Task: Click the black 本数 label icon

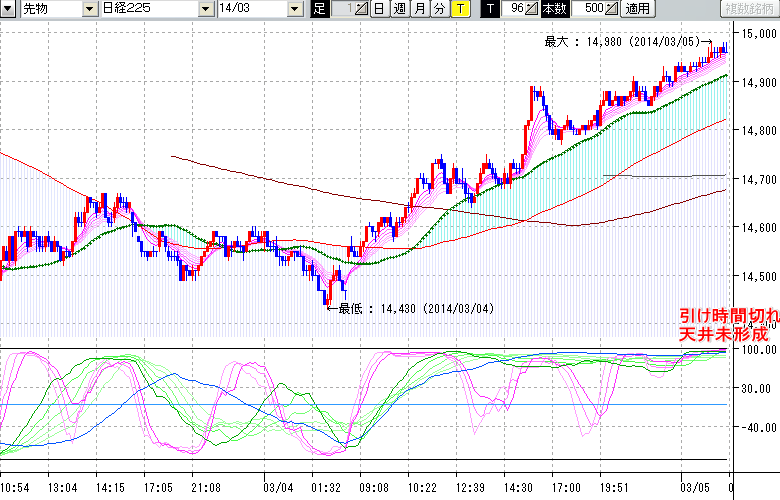Action: pyautogui.click(x=553, y=9)
